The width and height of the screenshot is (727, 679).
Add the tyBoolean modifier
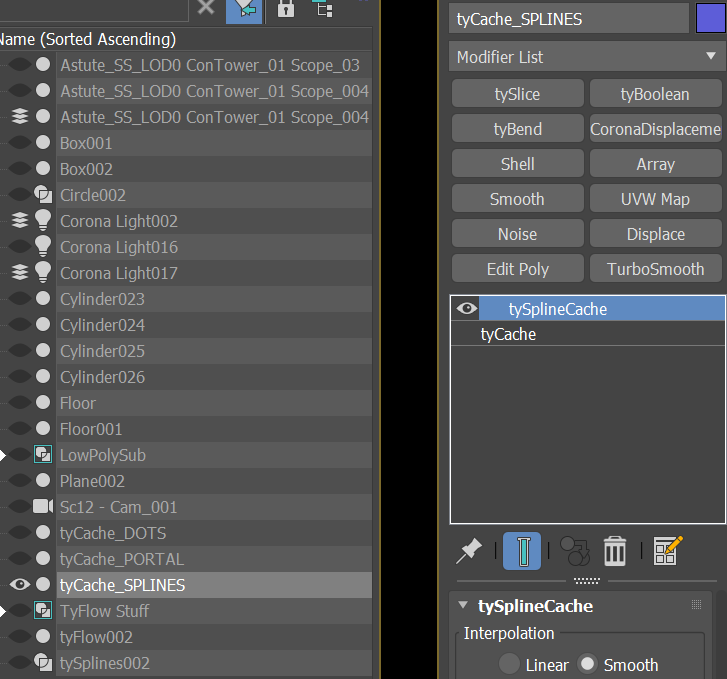[655, 94]
